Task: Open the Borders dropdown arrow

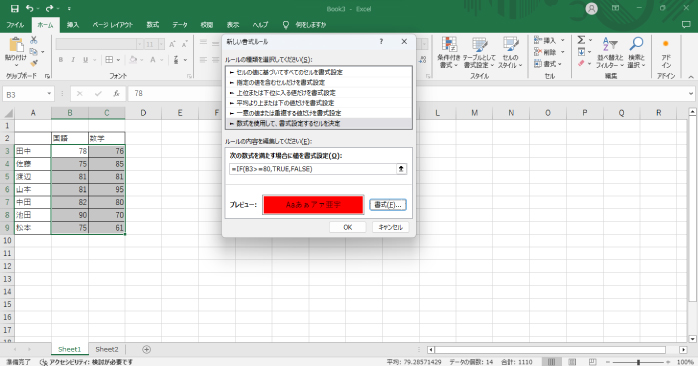Action: pyautogui.click(x=118, y=60)
